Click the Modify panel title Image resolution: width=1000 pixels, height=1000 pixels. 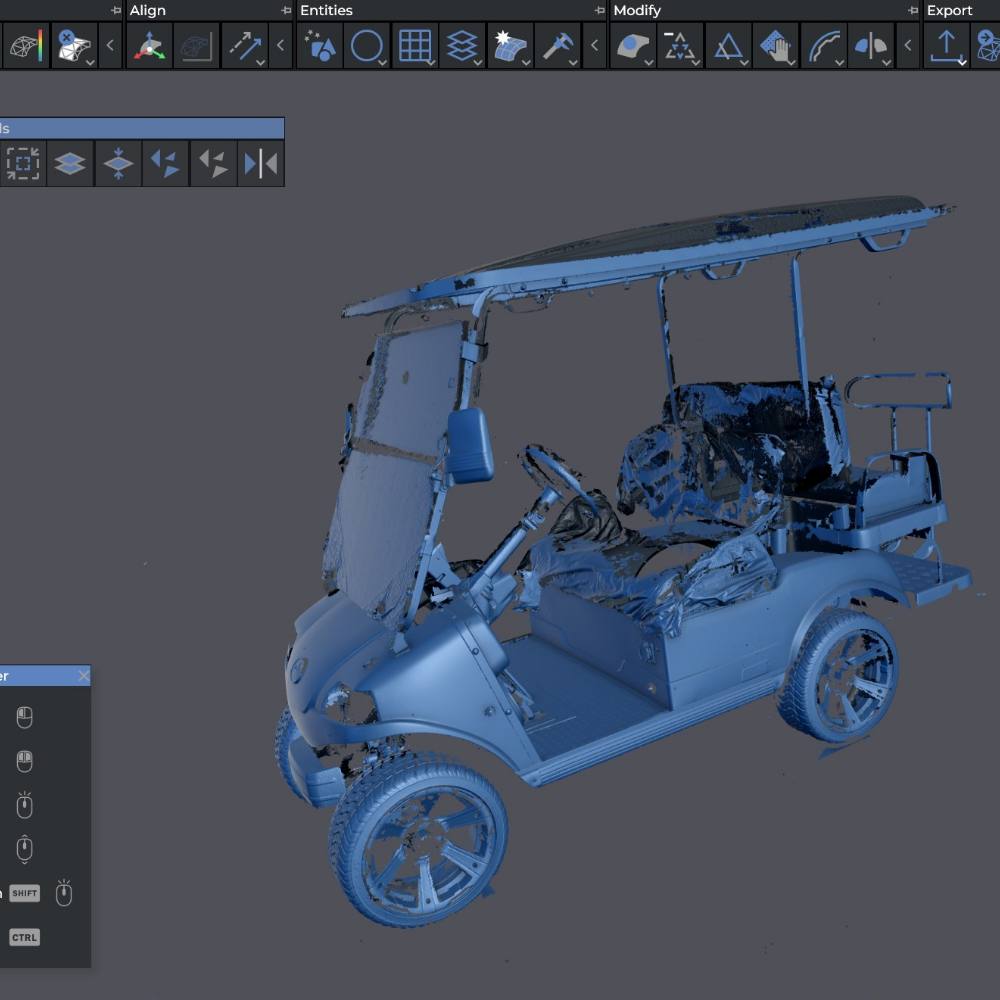click(x=636, y=10)
